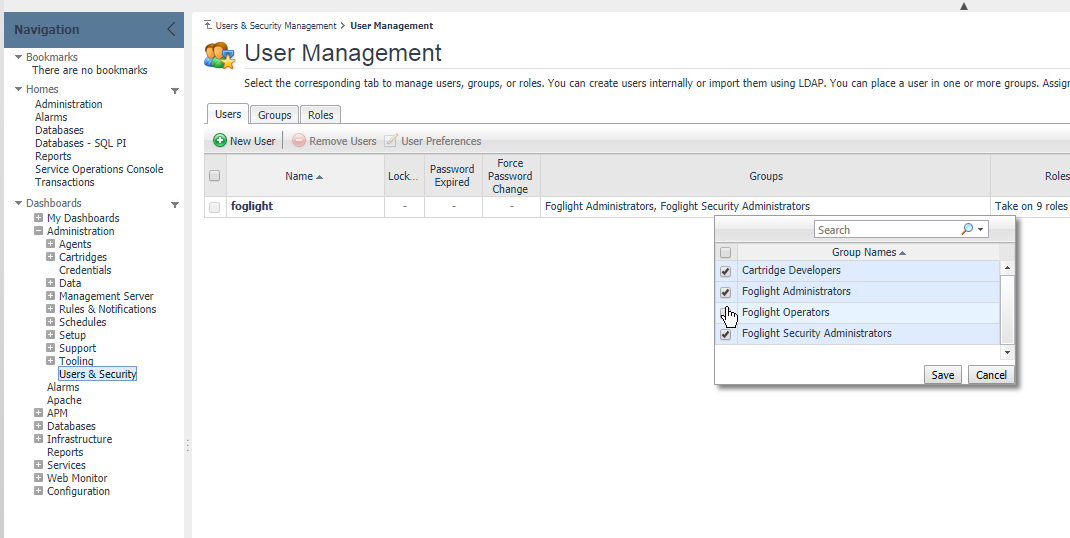Uncheck the Cartridge Developers checkbox

point(726,271)
